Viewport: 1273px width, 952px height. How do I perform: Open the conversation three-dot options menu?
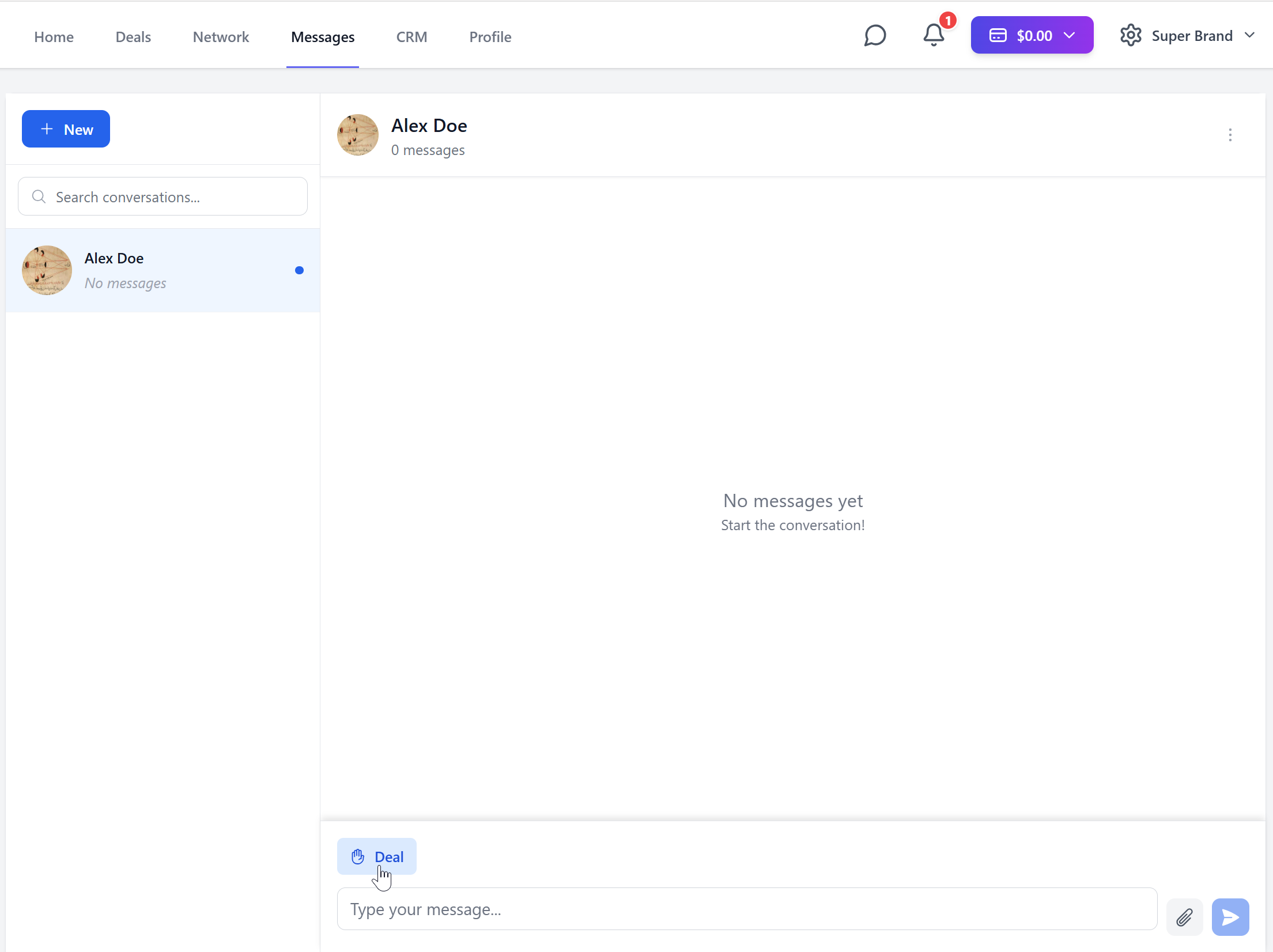tap(1230, 135)
